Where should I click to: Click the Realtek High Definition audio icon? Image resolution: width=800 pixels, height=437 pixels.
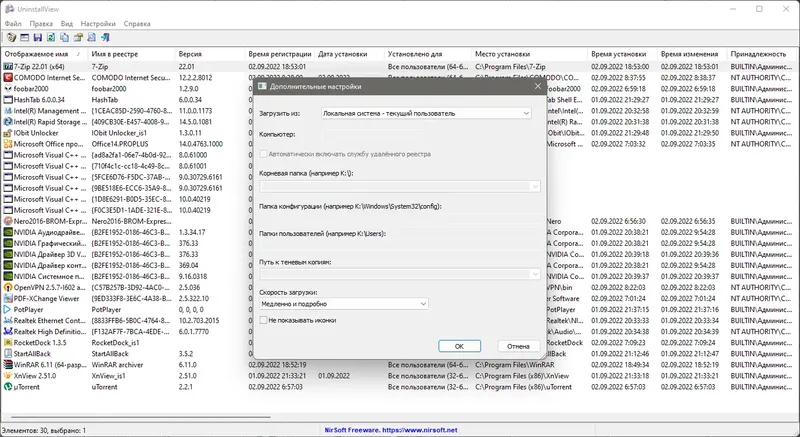8,331
